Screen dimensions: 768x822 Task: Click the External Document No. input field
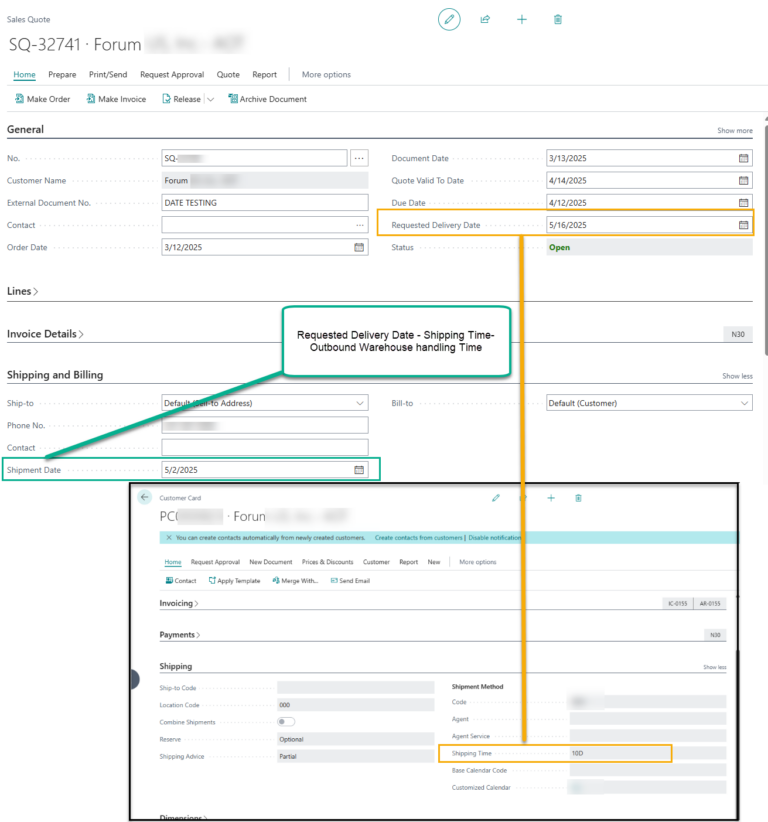264,203
